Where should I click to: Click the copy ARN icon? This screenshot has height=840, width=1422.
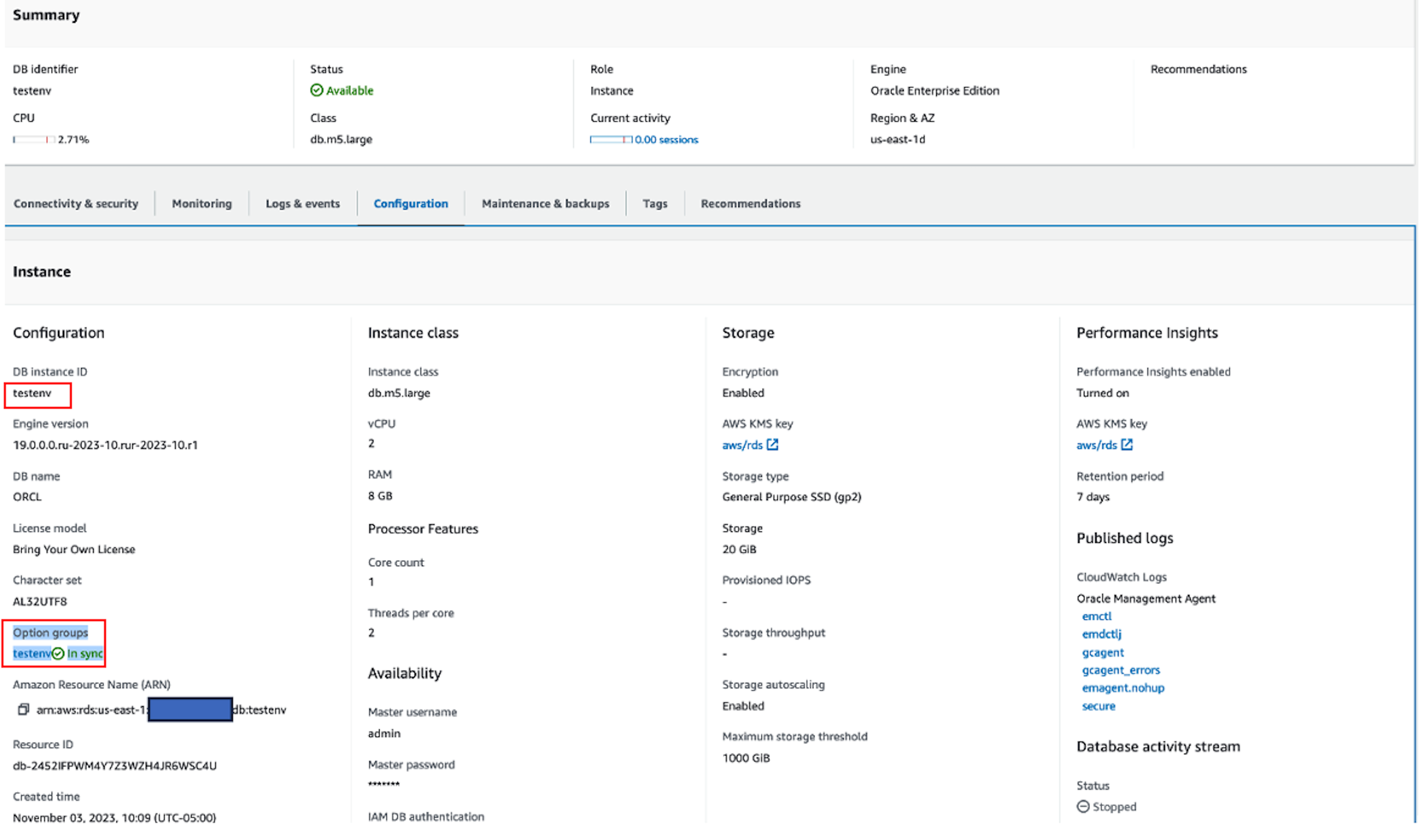click(x=23, y=709)
